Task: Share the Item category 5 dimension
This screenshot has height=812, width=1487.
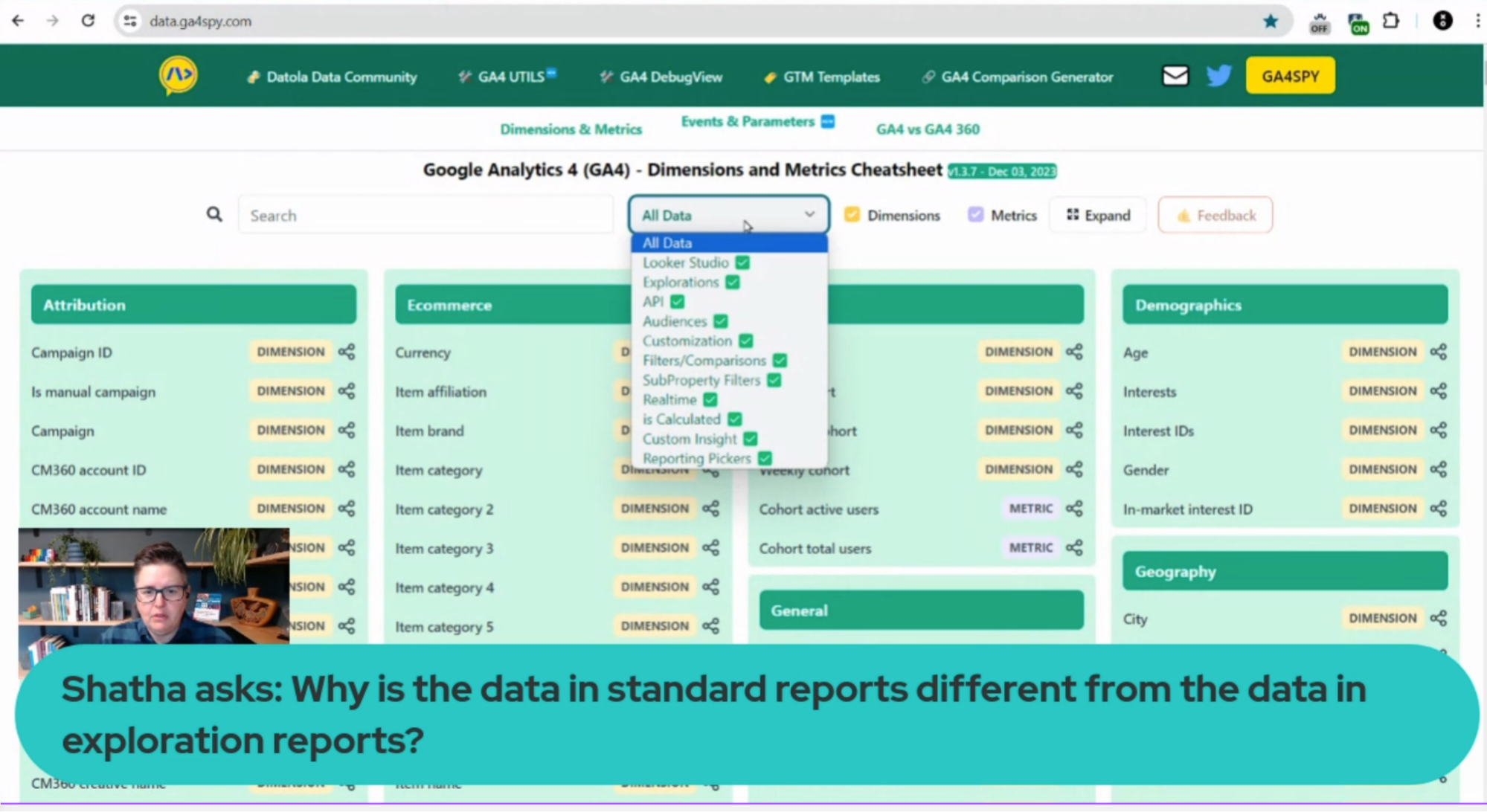Action: [711, 626]
